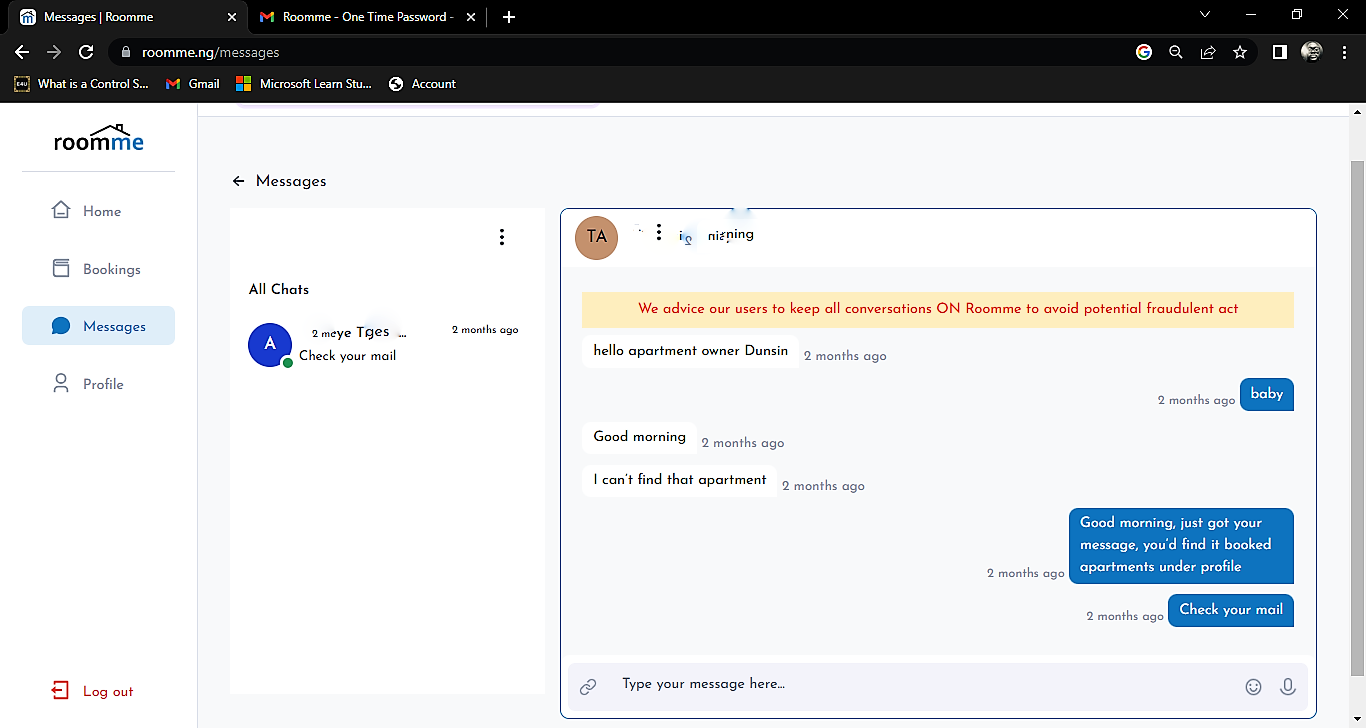Click the 'Check your mail' sent bubble
1366x728 pixels.
[1230, 610]
